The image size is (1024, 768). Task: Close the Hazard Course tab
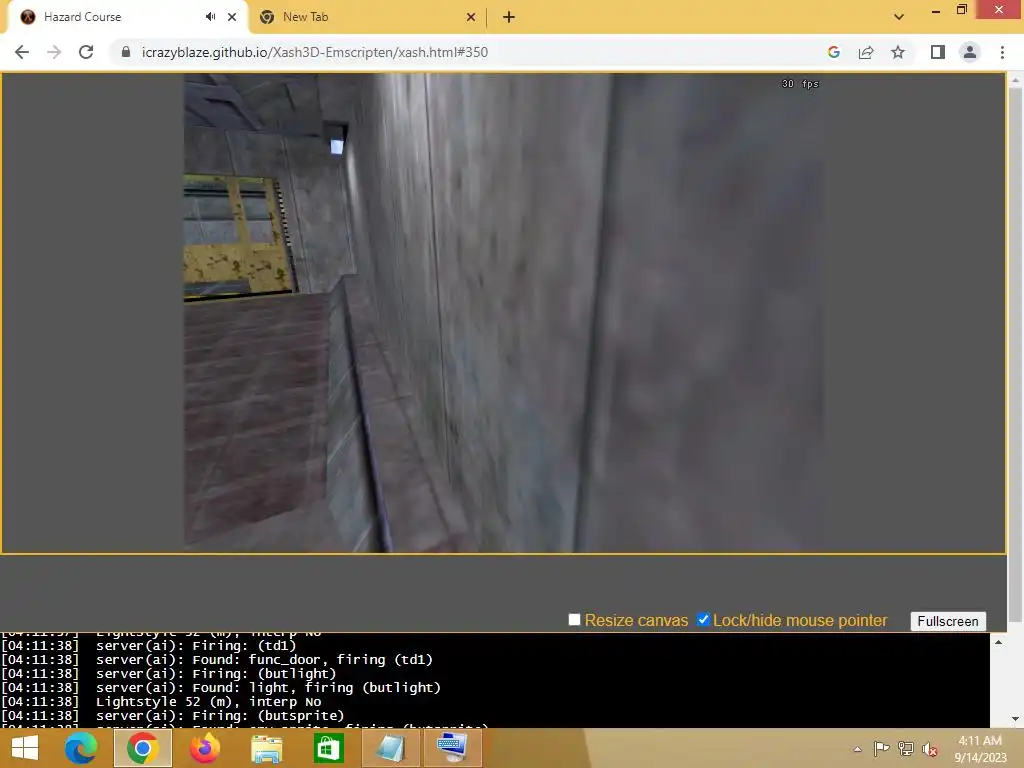coord(232,17)
